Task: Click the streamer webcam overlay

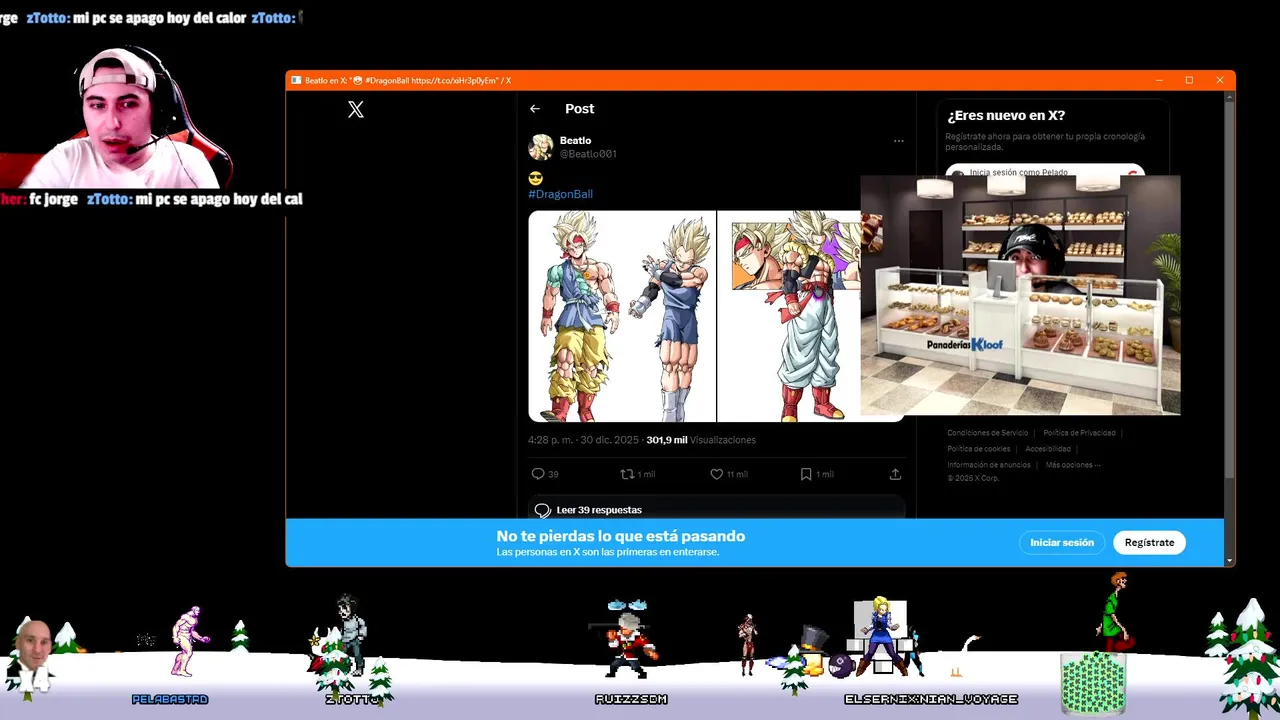Action: click(x=117, y=118)
